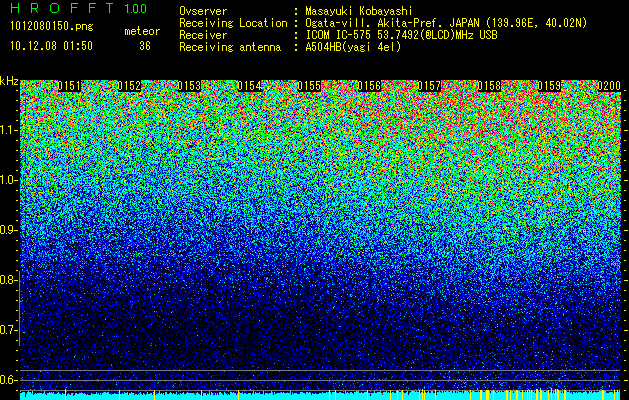Click the Ogata-vill. Akita-Pref. JAPAN location text
The image size is (629, 400).
click(x=446, y=23)
